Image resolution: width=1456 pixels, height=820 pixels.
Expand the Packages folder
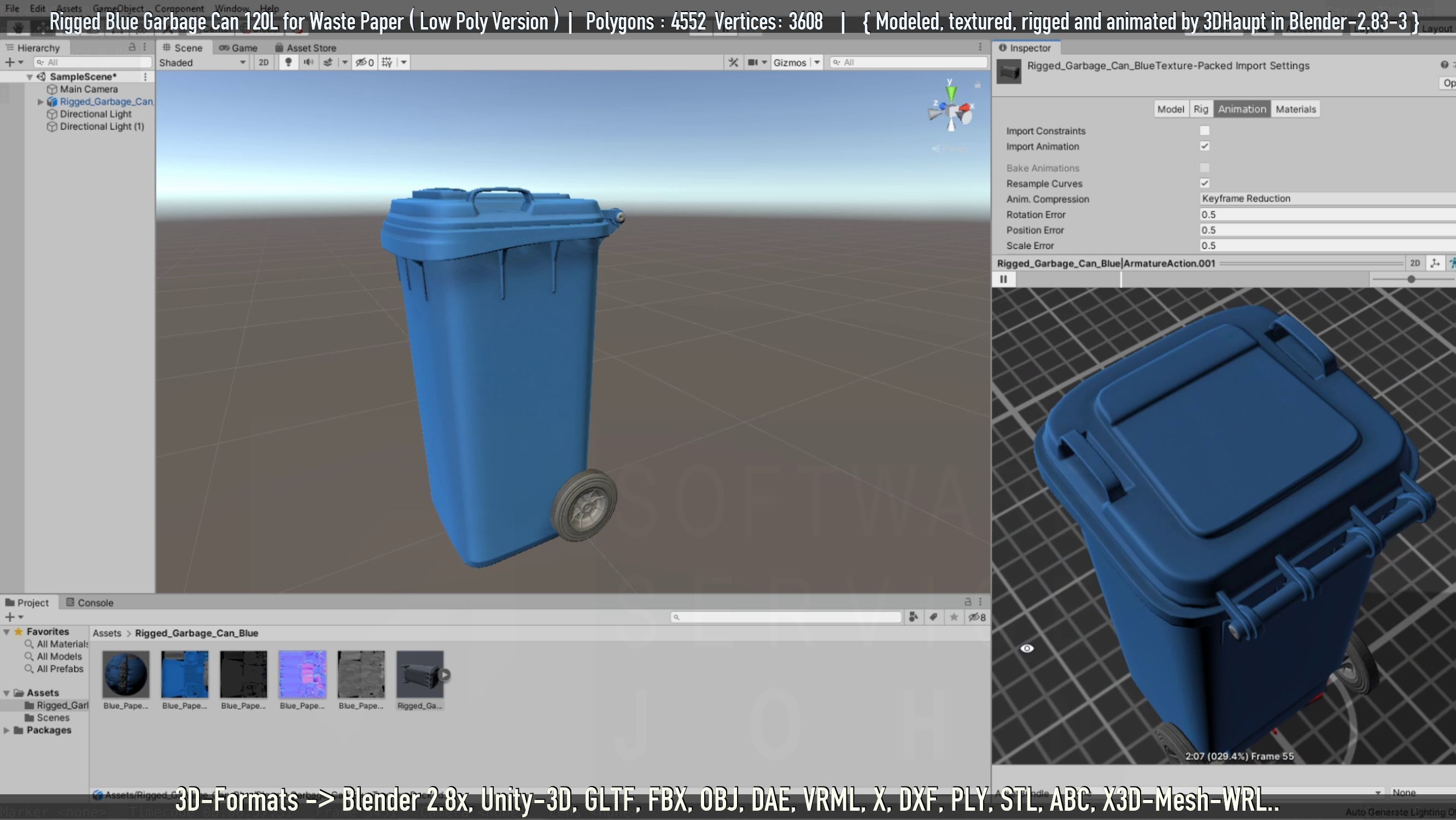(x=7, y=730)
